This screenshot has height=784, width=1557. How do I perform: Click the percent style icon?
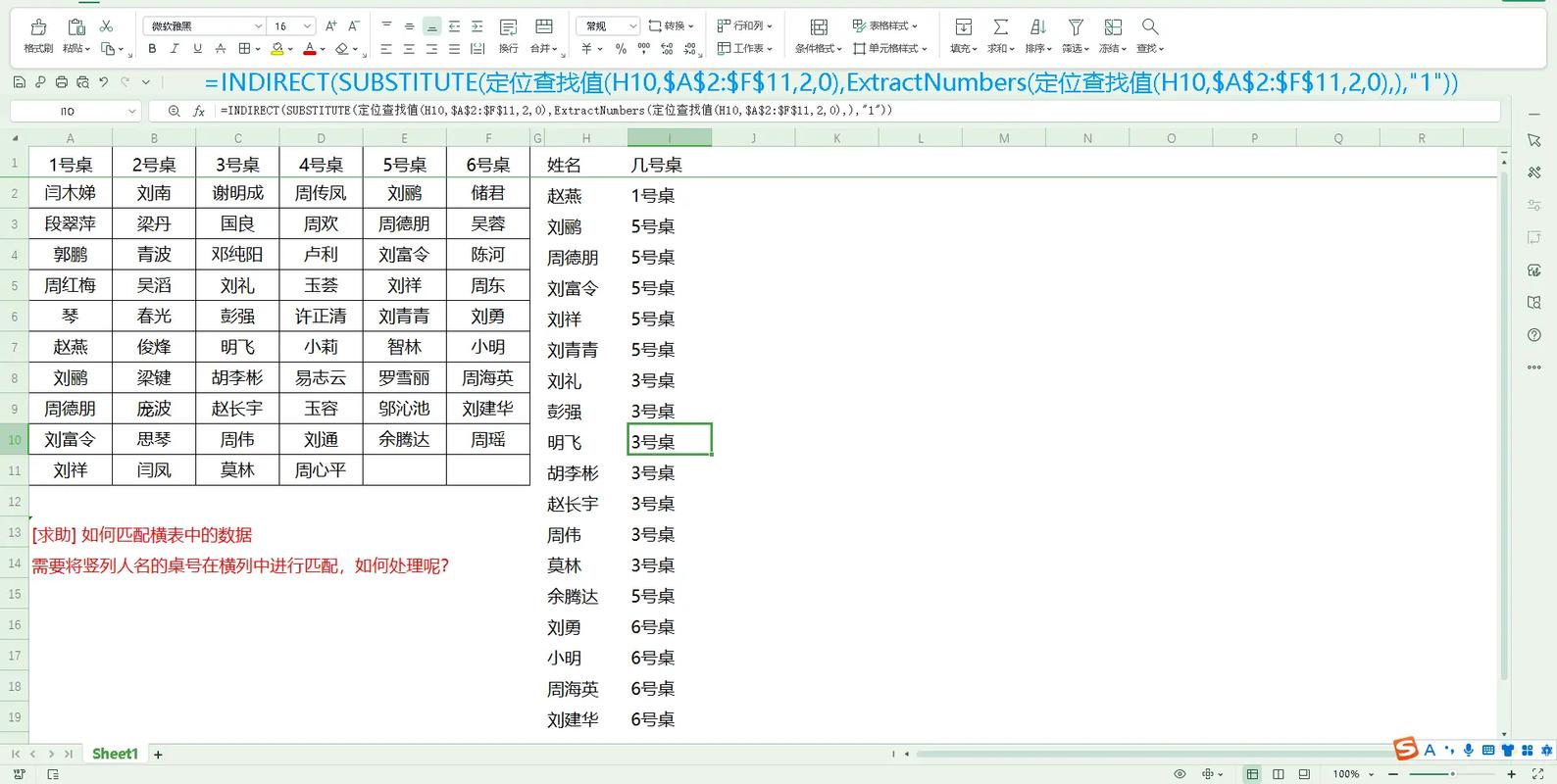coord(621,48)
